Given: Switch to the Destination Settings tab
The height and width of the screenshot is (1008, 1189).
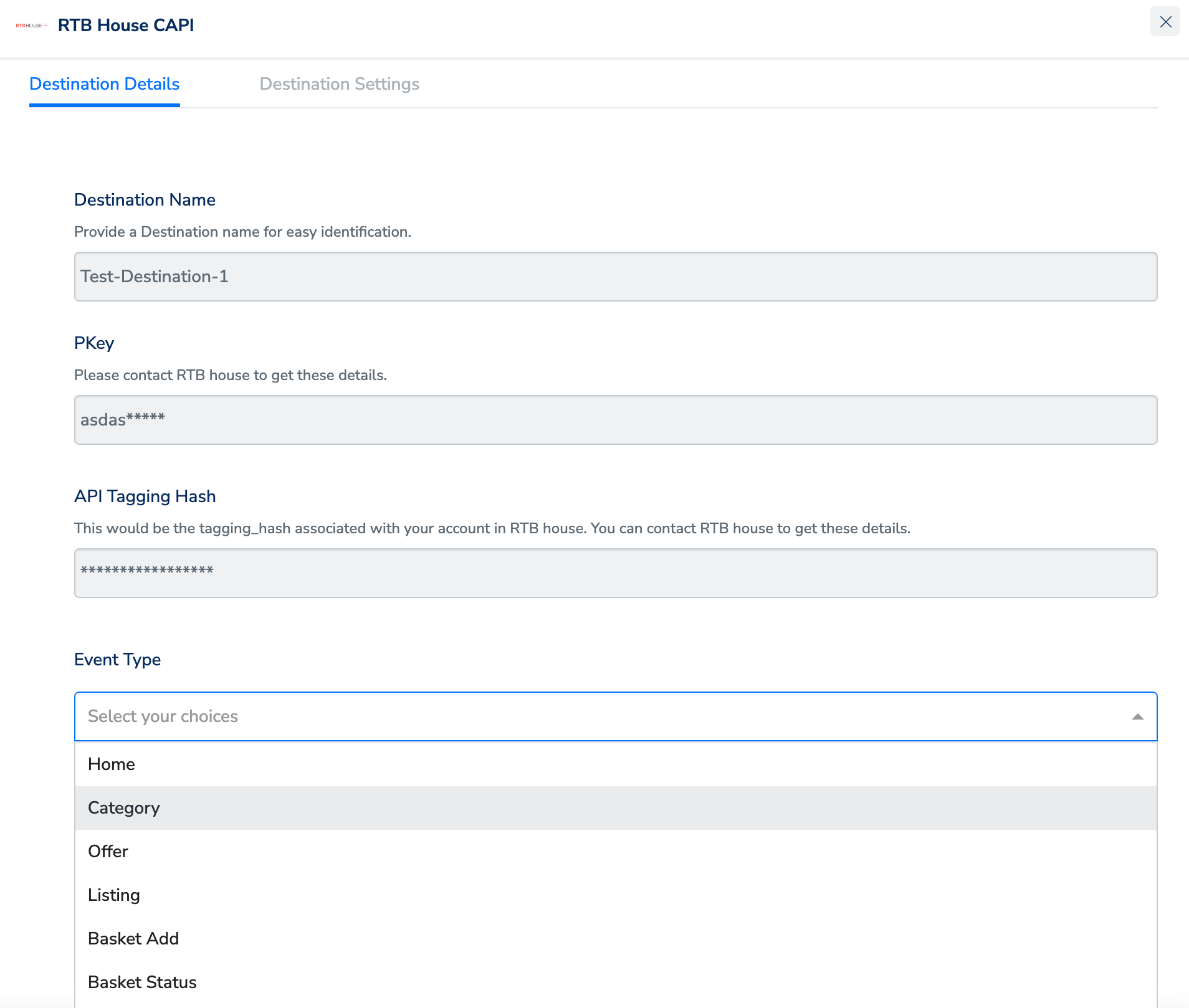Looking at the screenshot, I should click(339, 84).
